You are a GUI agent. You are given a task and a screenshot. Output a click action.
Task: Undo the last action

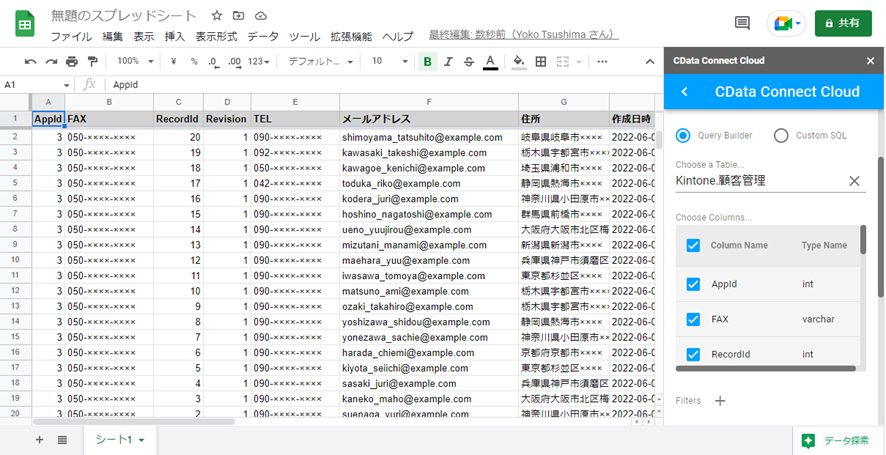tap(31, 62)
